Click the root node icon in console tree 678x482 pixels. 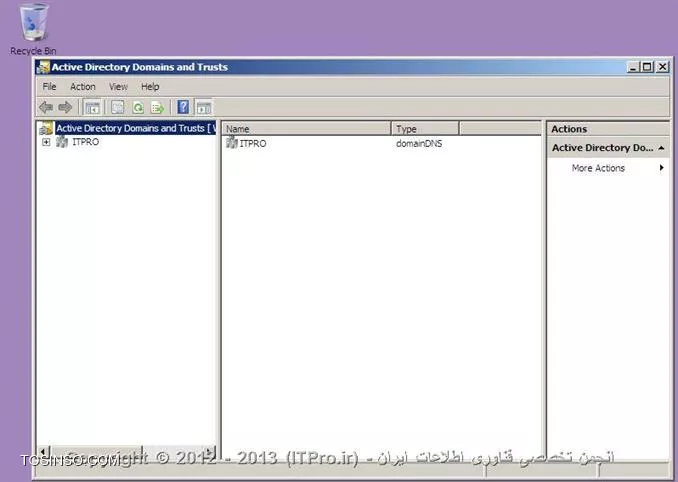click(x=46, y=128)
